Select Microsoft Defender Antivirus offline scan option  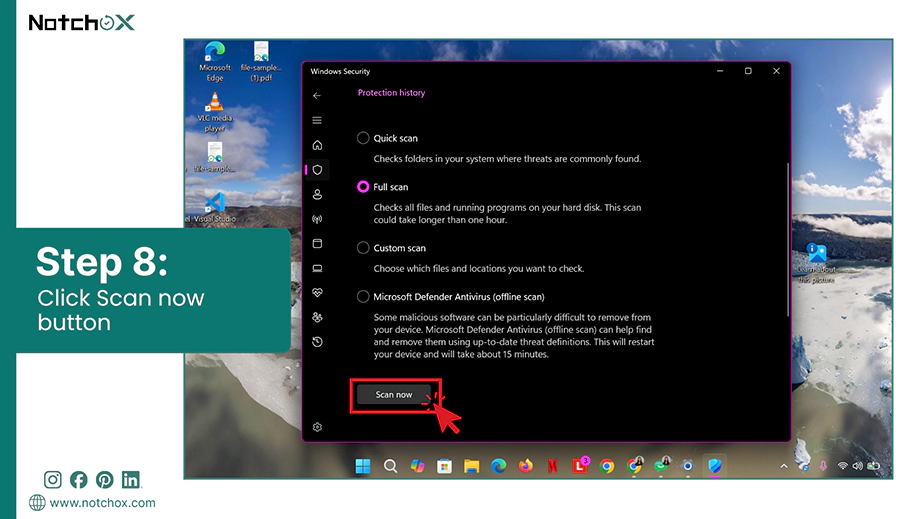pyautogui.click(x=363, y=297)
